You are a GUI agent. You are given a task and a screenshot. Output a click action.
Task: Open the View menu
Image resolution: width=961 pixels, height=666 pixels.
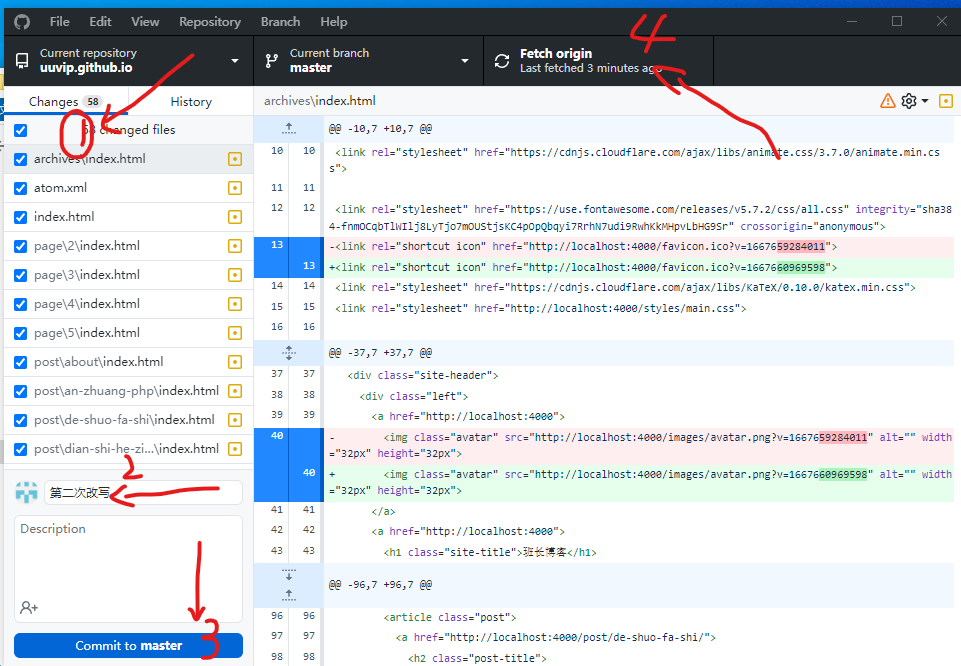[145, 22]
